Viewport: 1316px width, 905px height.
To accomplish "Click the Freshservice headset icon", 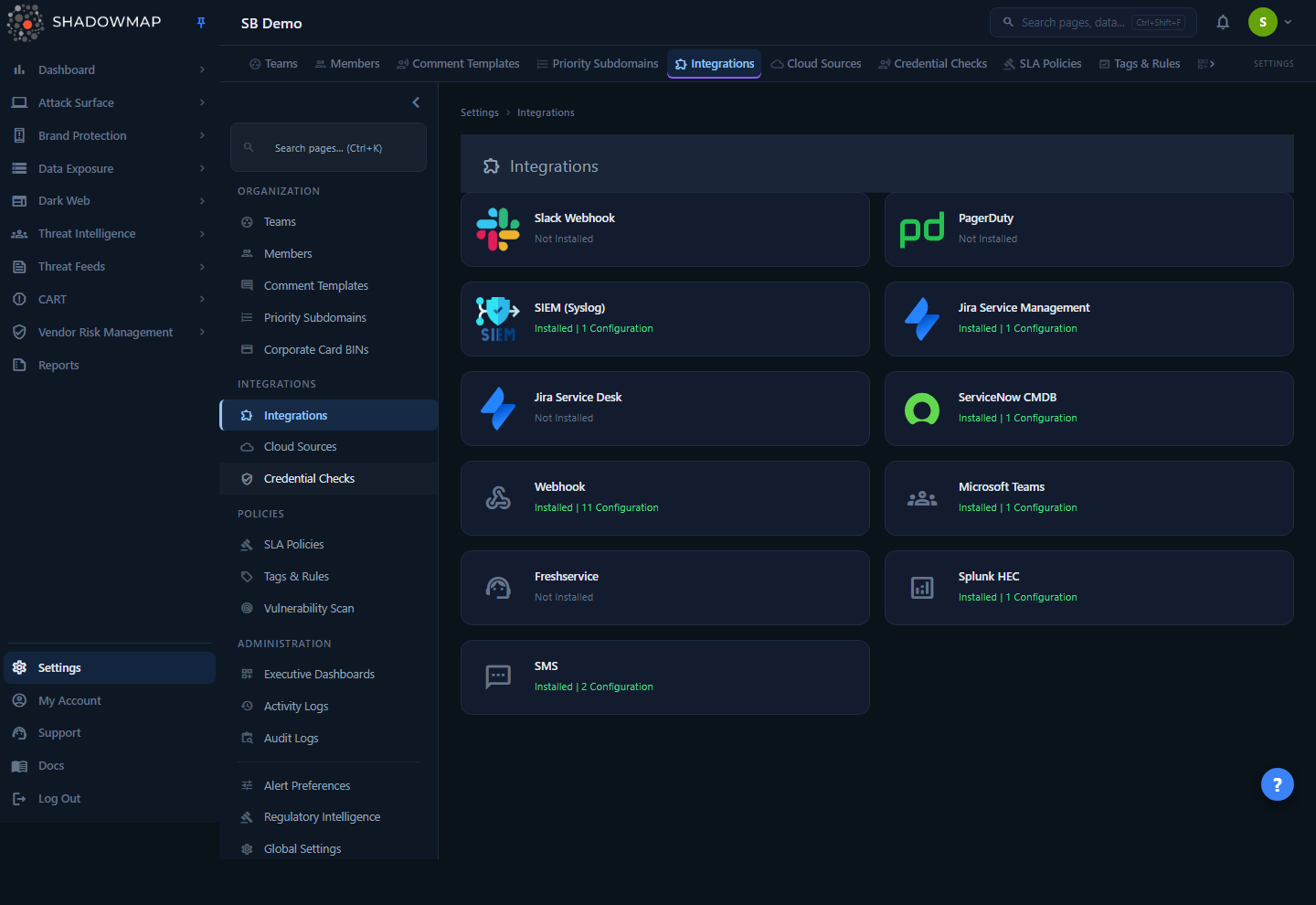I will tap(498, 588).
